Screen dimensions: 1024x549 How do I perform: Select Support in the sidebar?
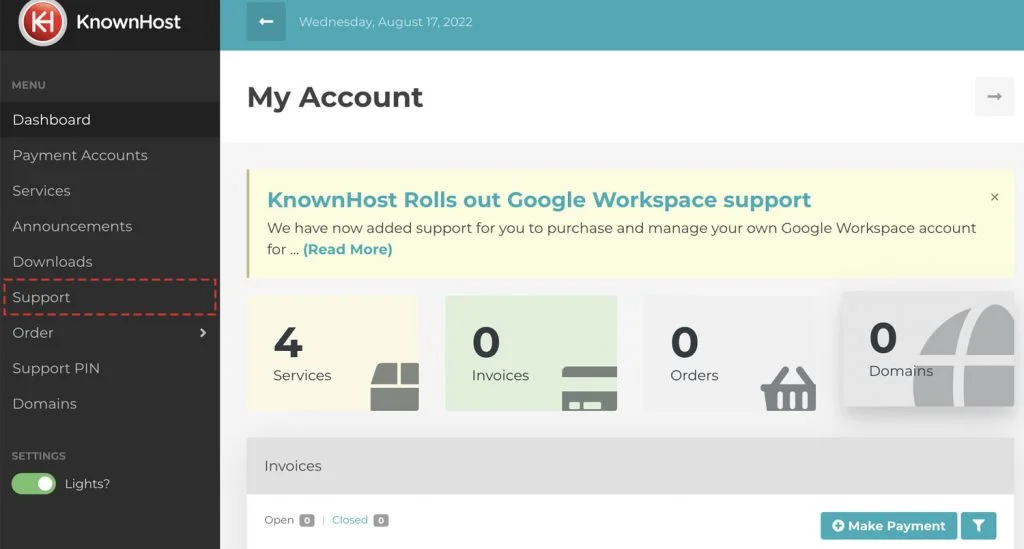point(110,297)
